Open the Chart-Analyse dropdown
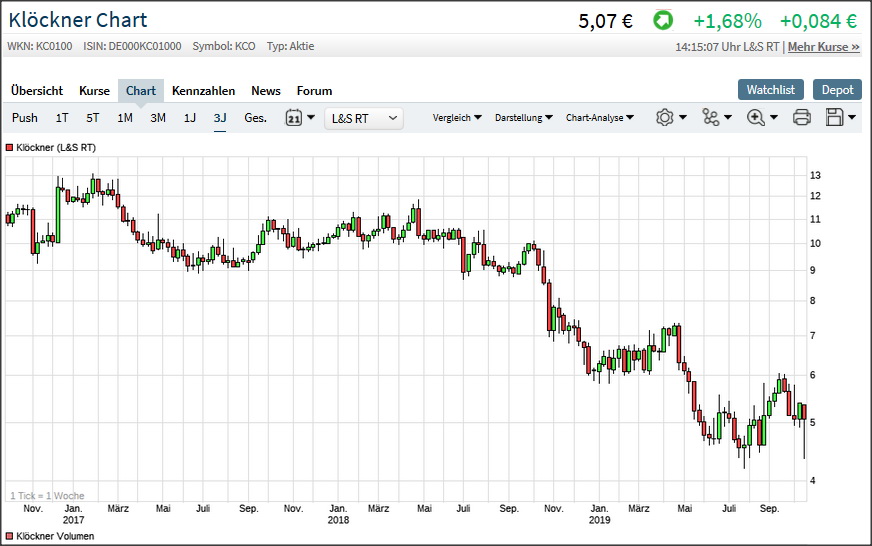872x546 pixels. coord(600,117)
